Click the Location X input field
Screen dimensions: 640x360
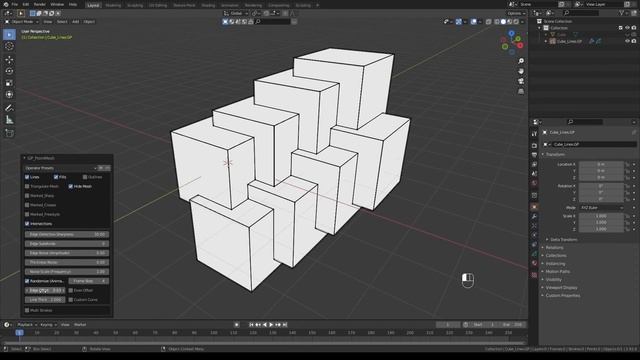[601, 164]
